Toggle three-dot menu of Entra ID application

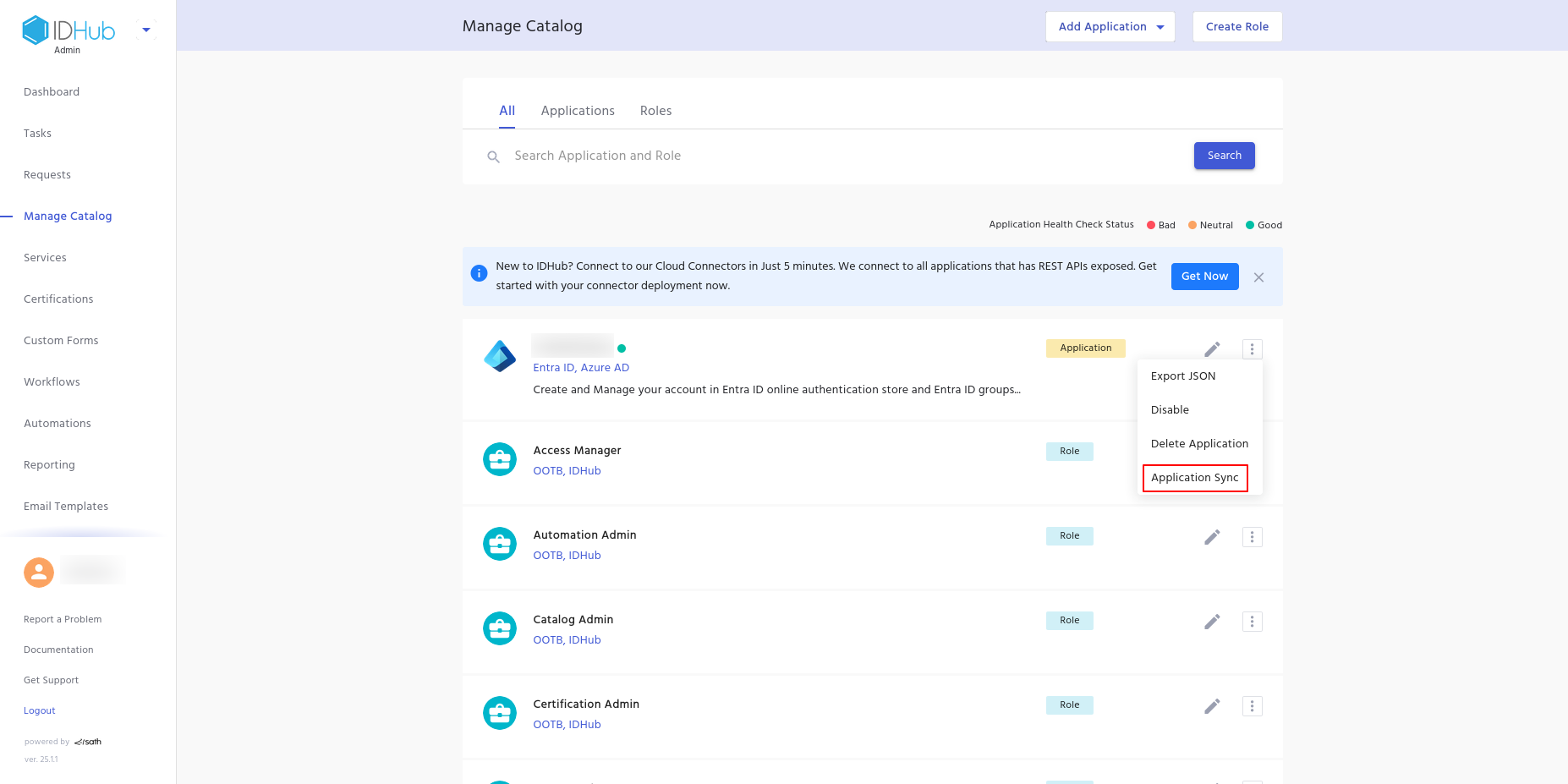click(1252, 349)
